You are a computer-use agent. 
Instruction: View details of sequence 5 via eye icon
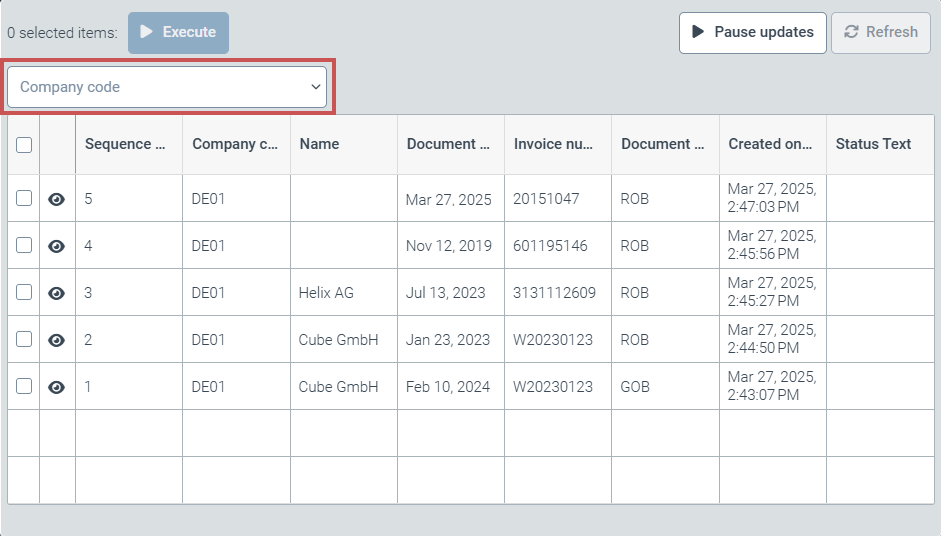click(x=57, y=199)
